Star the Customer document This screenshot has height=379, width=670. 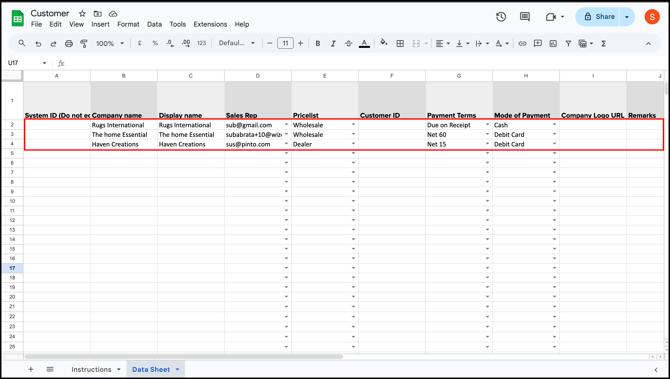pos(82,14)
